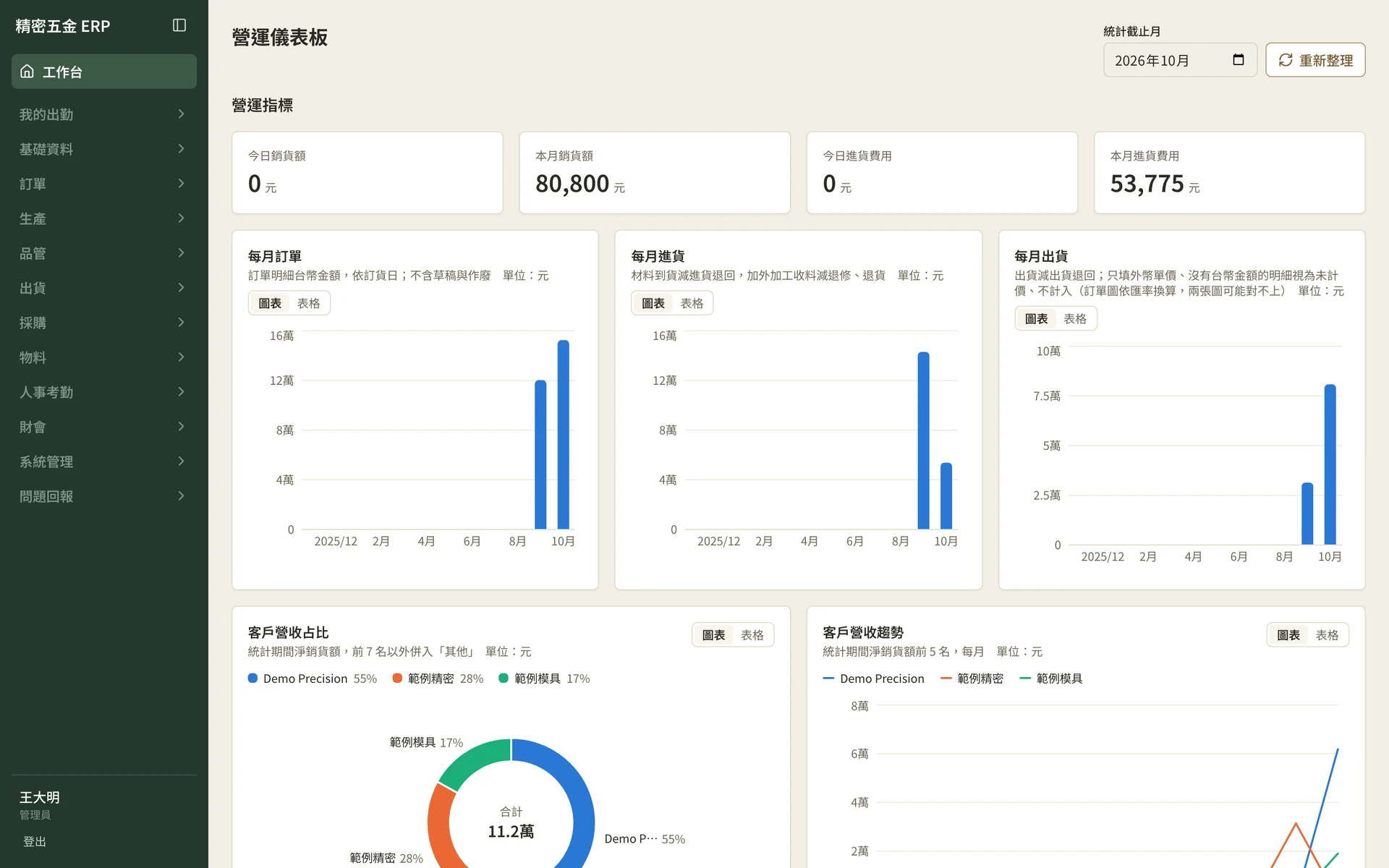The width and height of the screenshot is (1389, 868).
Task: Expand the 訂單 menu chevron
Action: pos(181,184)
